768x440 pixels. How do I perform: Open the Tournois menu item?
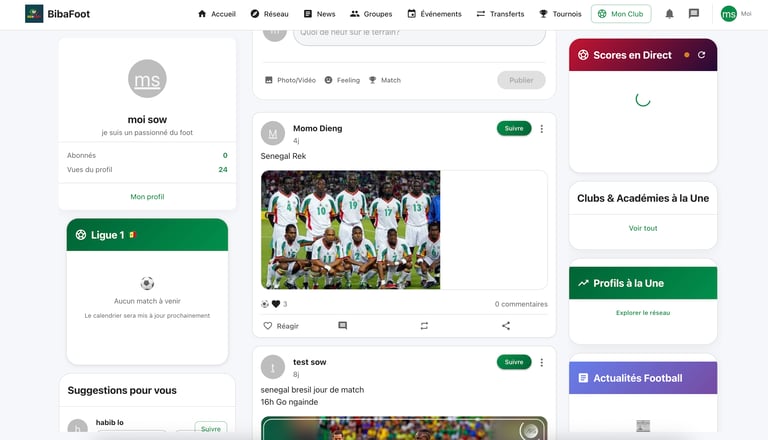point(560,14)
